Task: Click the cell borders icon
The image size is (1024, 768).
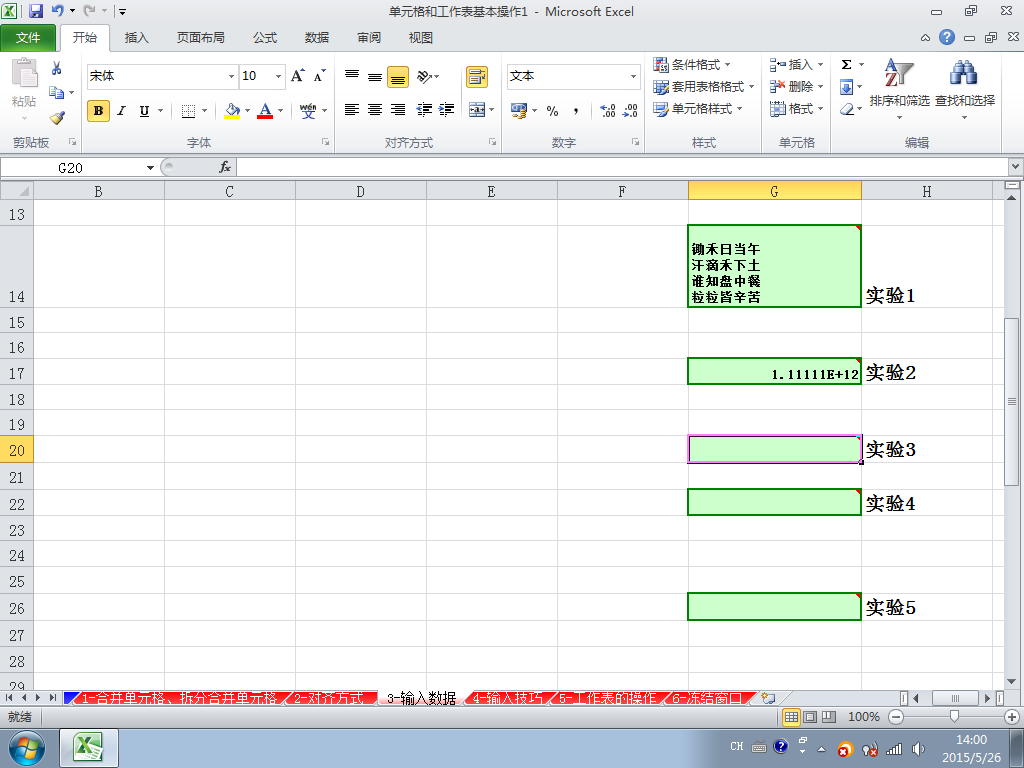Action: (188, 111)
